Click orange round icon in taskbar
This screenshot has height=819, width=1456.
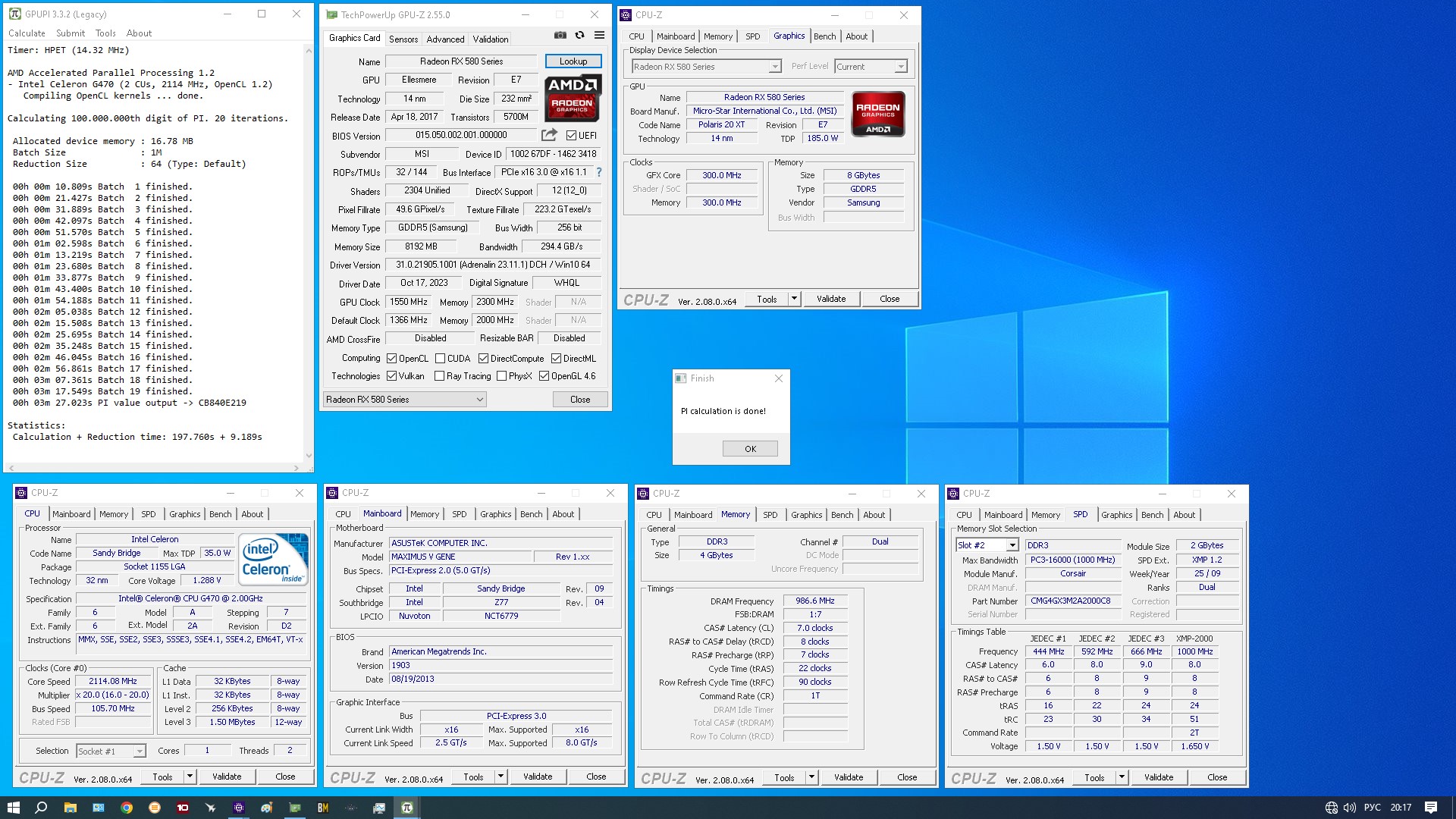click(154, 808)
